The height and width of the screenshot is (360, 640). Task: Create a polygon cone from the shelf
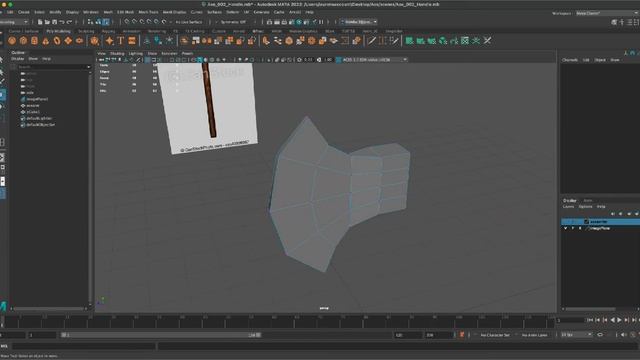point(45,40)
